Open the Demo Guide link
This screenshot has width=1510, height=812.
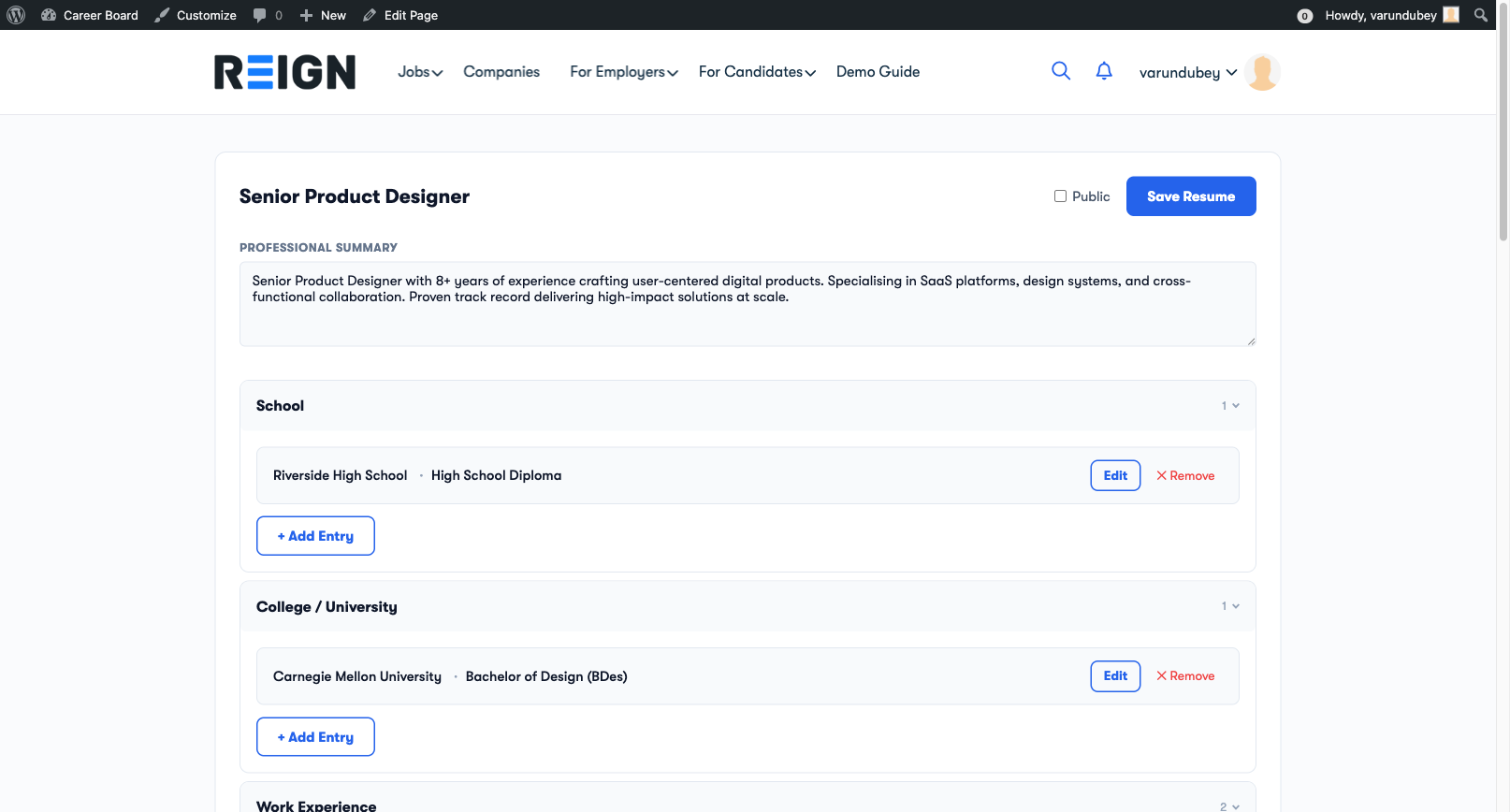tap(878, 72)
